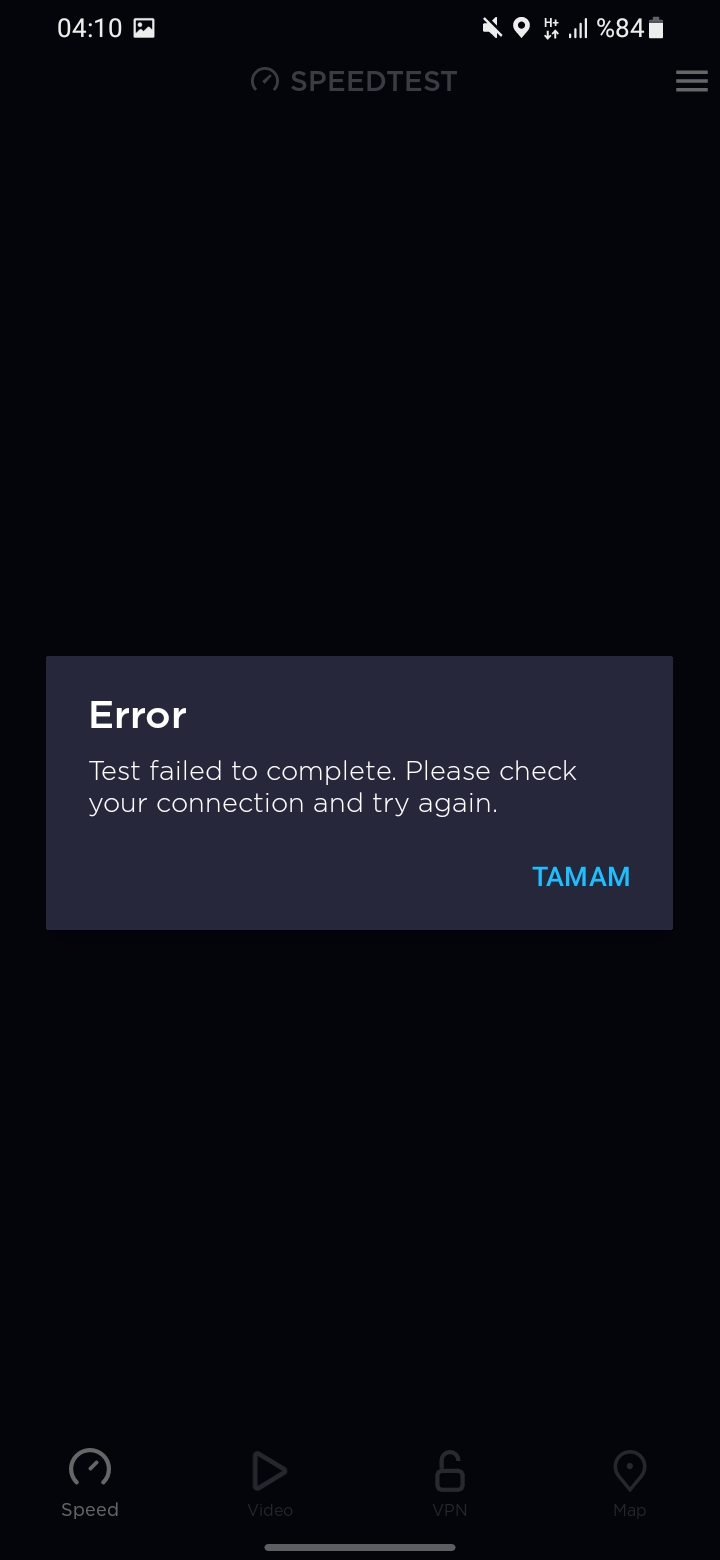Open the Video play icon
This screenshot has width=720, height=1560.
(x=270, y=1471)
